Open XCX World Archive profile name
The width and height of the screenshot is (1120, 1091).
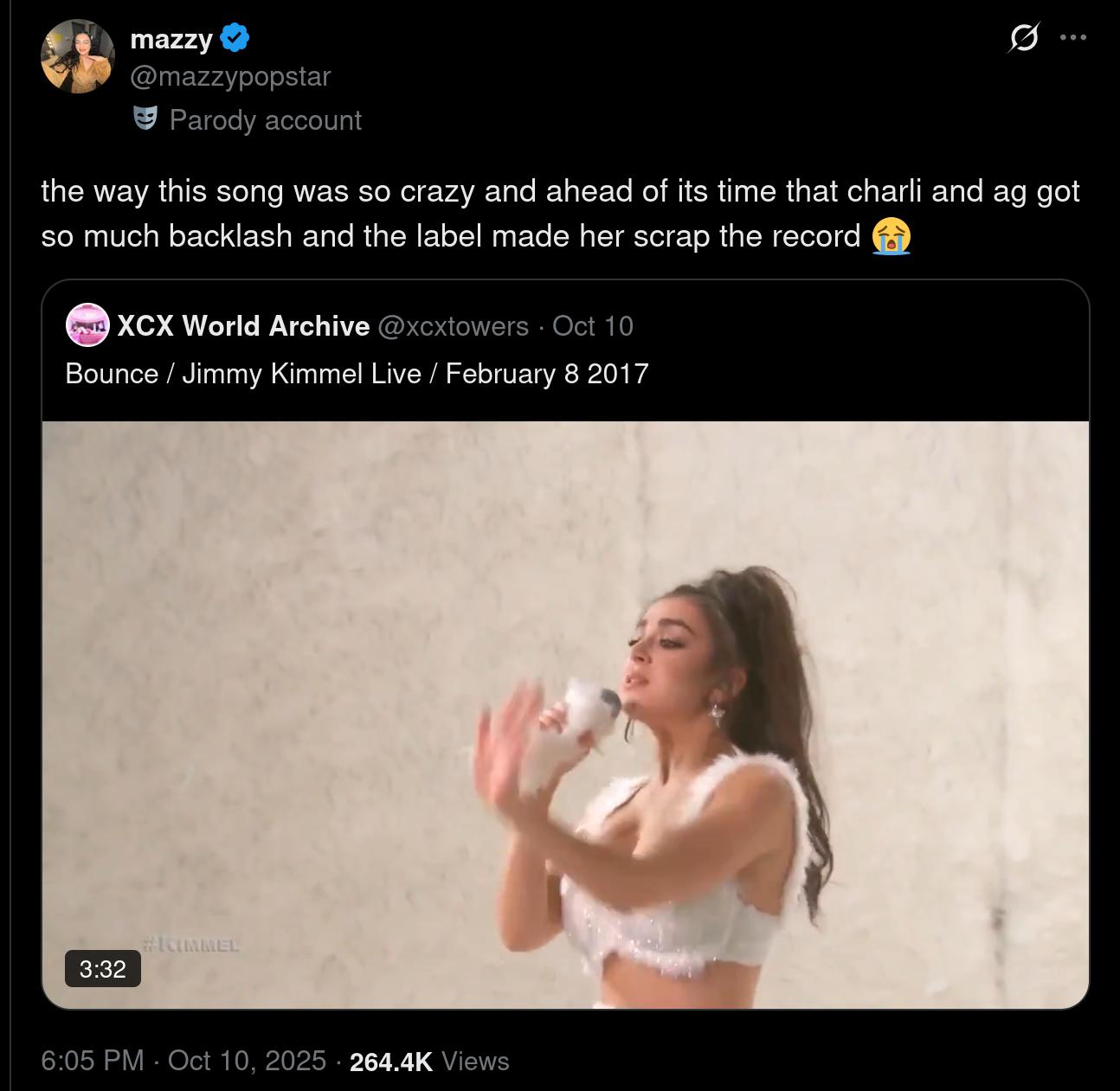tap(242, 325)
